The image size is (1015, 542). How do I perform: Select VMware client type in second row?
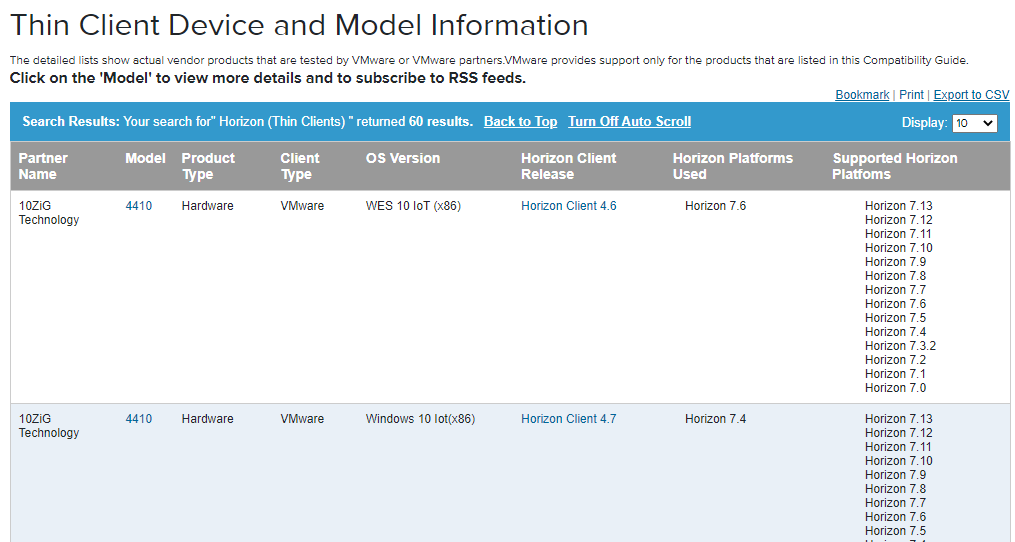302,419
